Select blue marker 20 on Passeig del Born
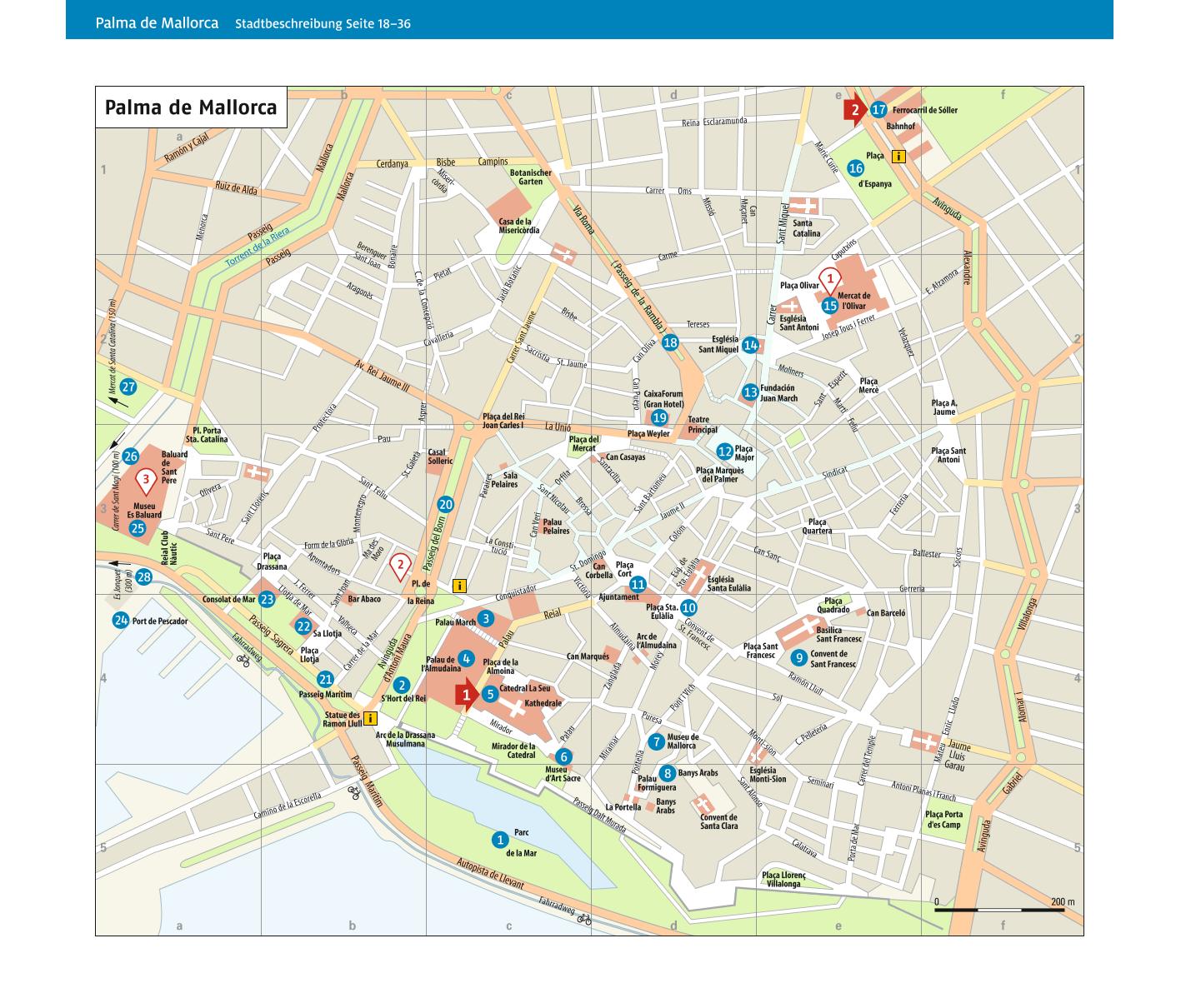Screen dimensions: 1181x1008 click(445, 504)
